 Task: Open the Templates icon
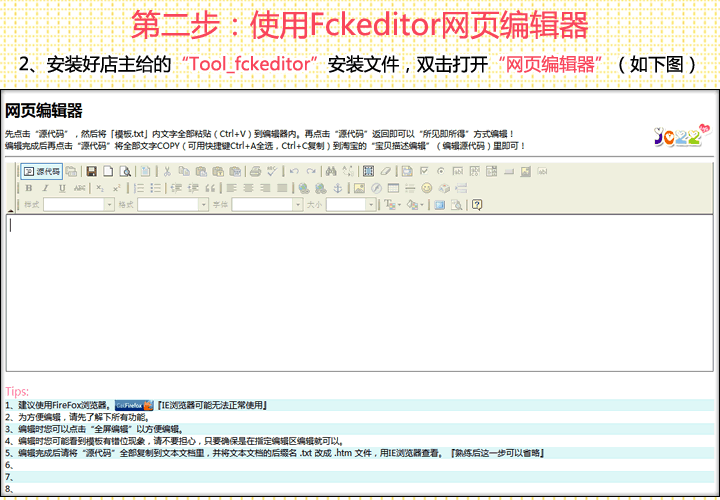(x=145, y=171)
